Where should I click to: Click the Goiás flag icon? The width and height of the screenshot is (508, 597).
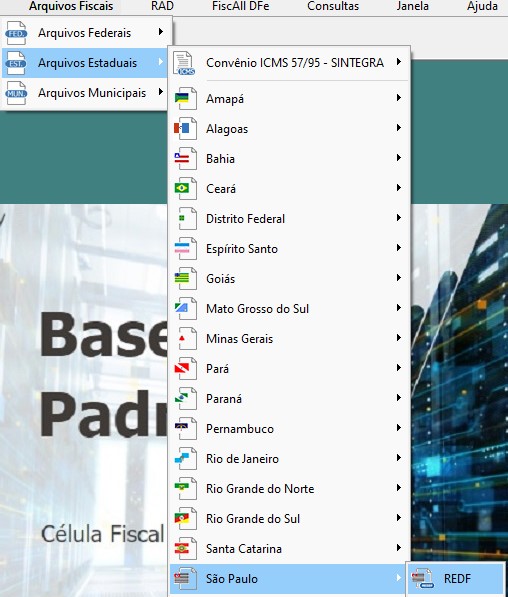click(185, 279)
